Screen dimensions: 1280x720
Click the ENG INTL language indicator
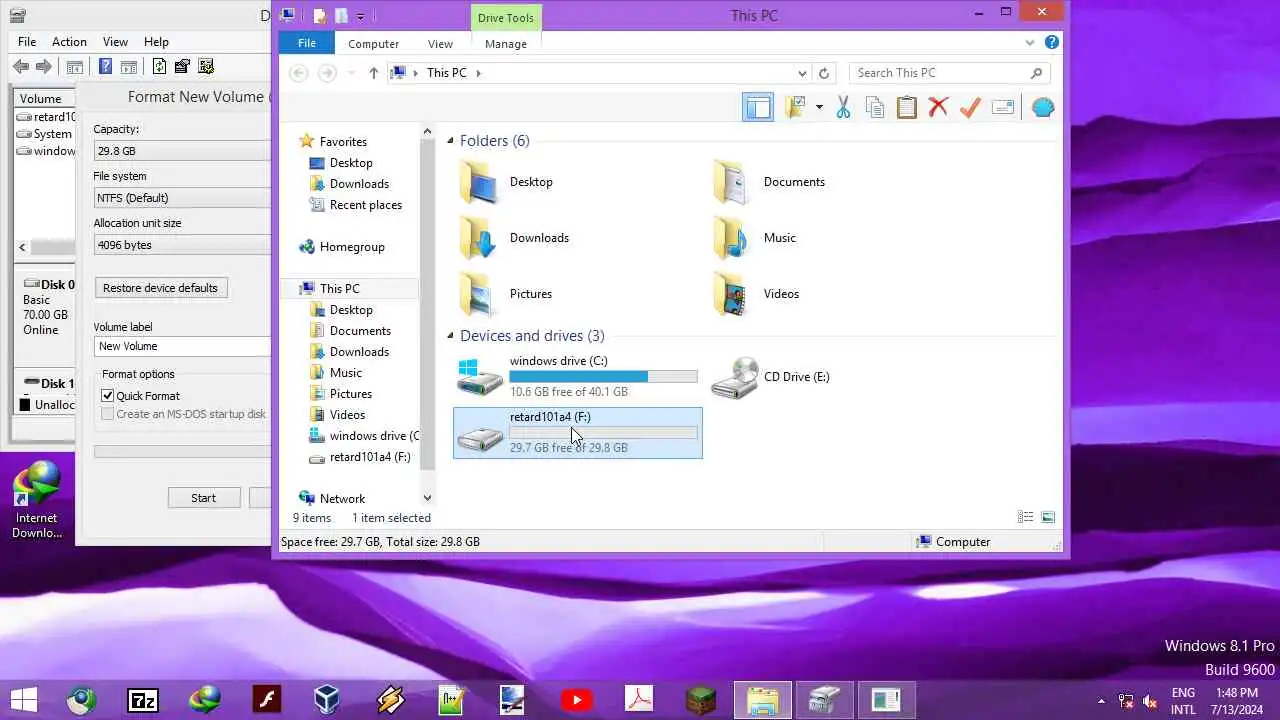click(1183, 701)
